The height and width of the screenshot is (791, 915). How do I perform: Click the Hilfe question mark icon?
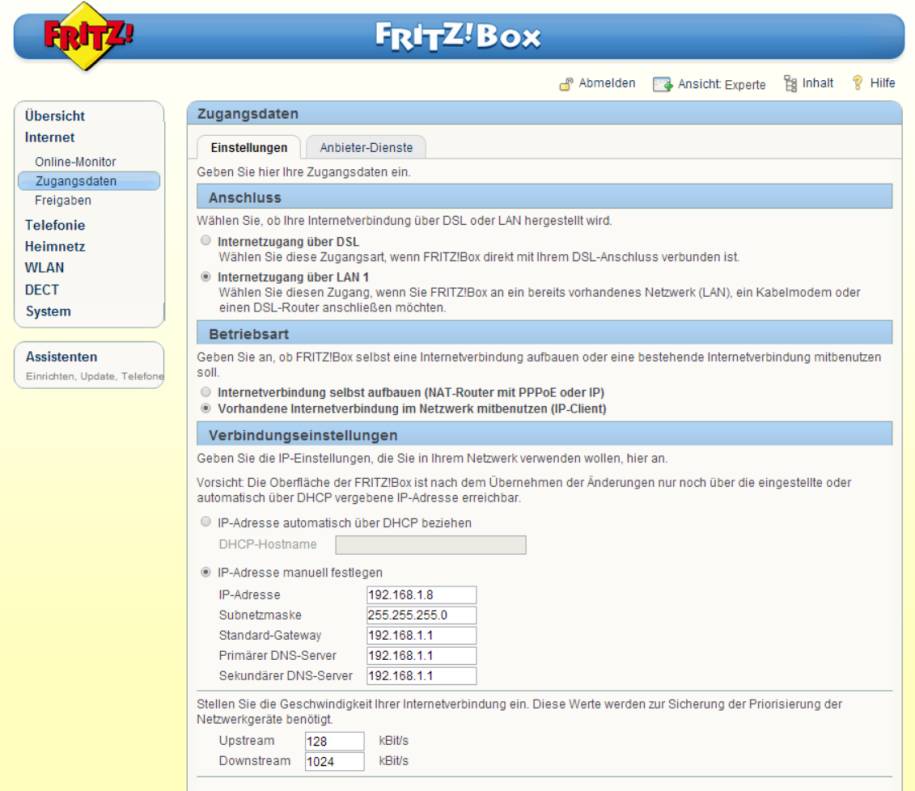[x=857, y=83]
